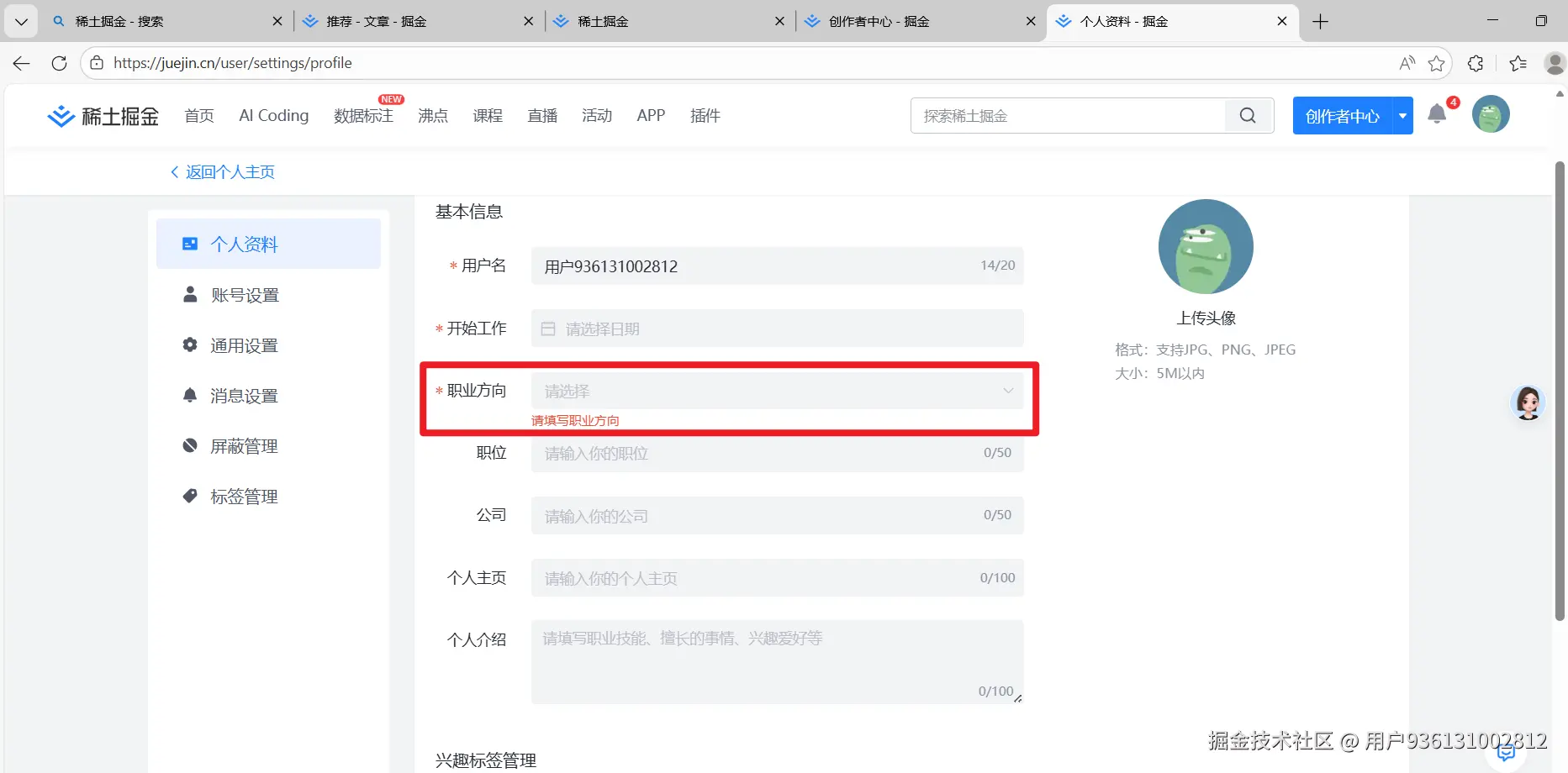The width and height of the screenshot is (1568, 773).
Task: Open the 掘金 home logo
Action: 103,115
